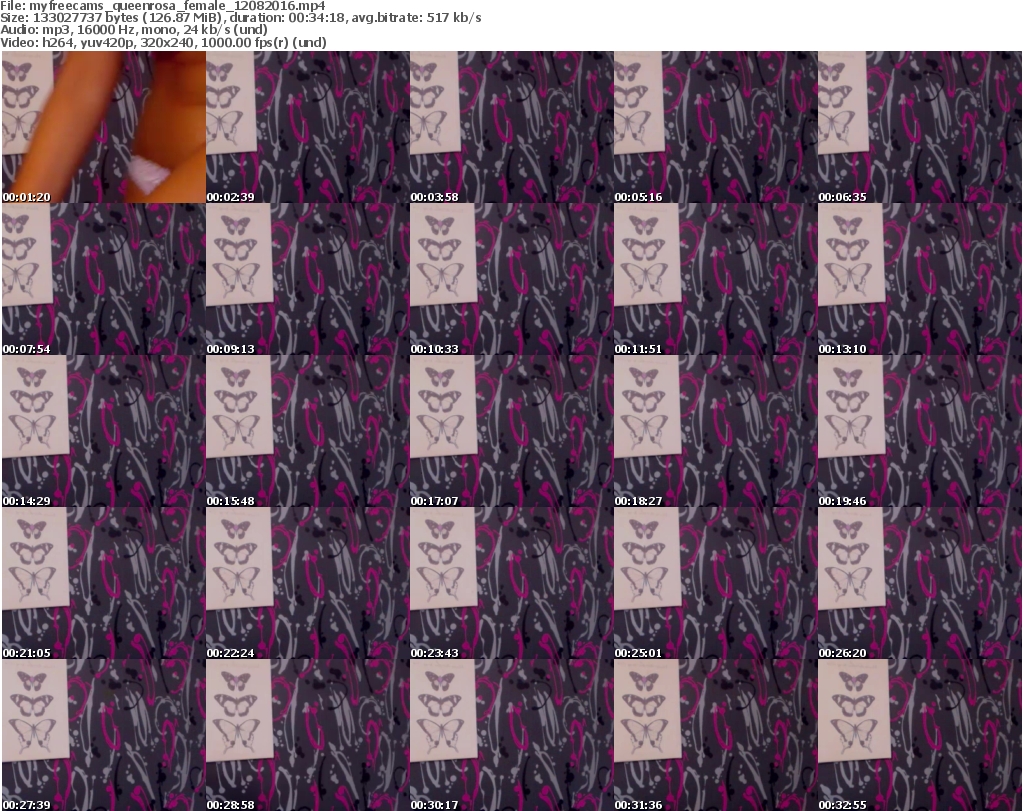Open the frame marked 00:21:05
1024x811 pixels.
click(x=104, y=582)
